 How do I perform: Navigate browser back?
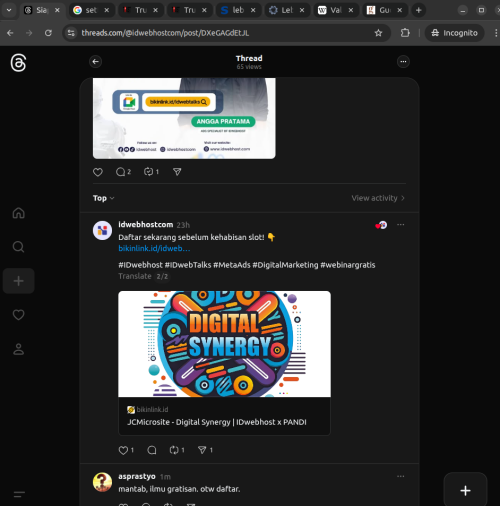tap(10, 33)
